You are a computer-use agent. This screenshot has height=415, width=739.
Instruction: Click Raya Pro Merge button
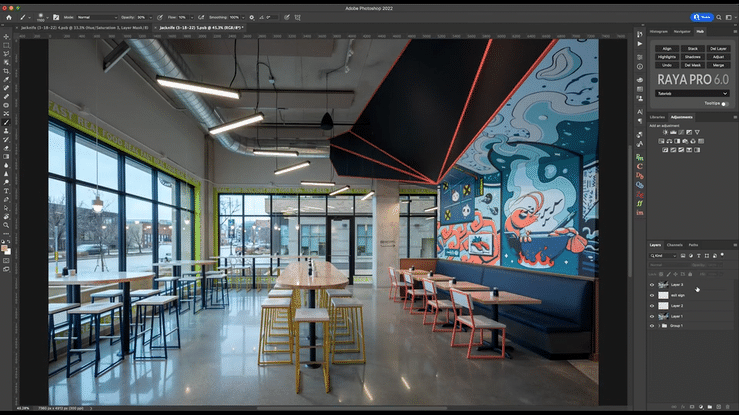[718, 65]
